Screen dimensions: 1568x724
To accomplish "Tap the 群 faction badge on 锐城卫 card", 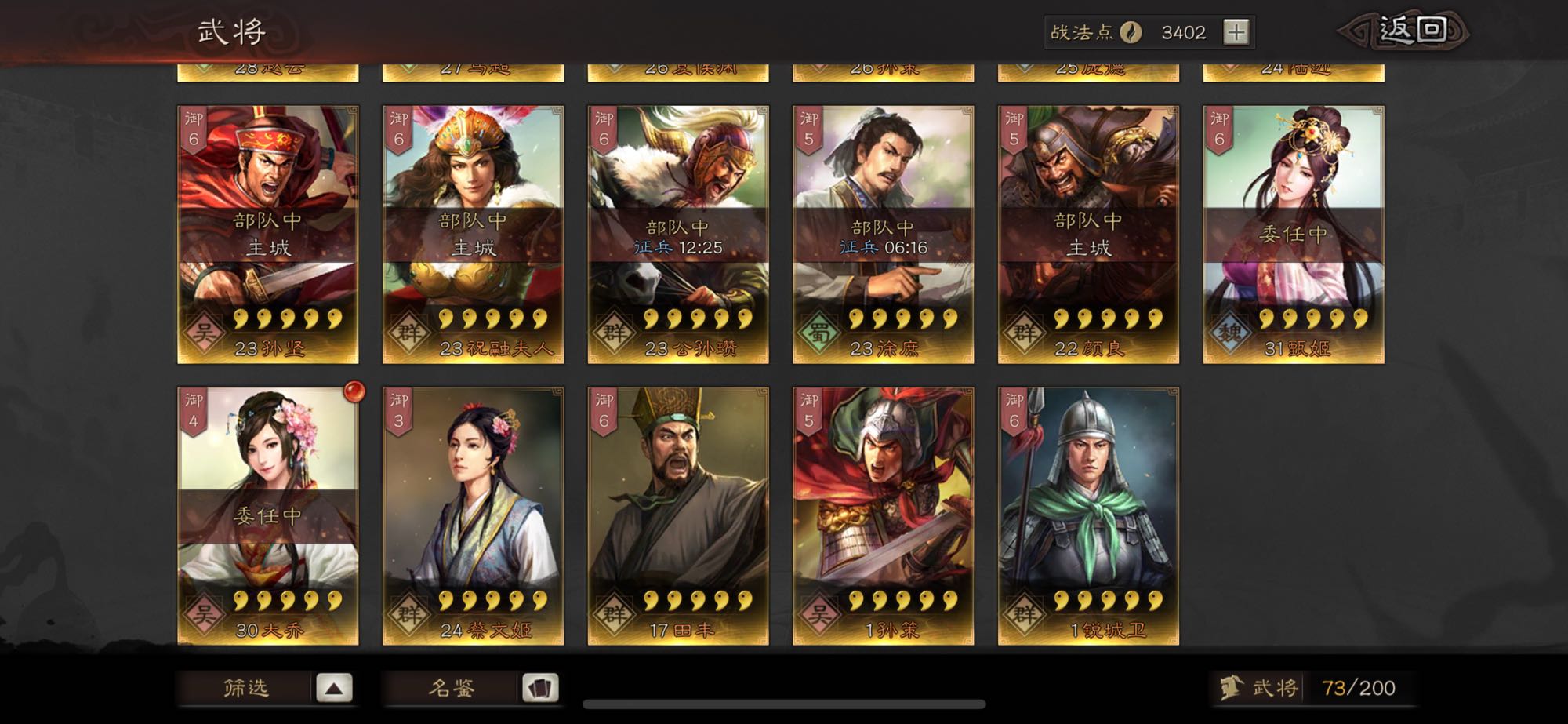I will [x=1025, y=613].
